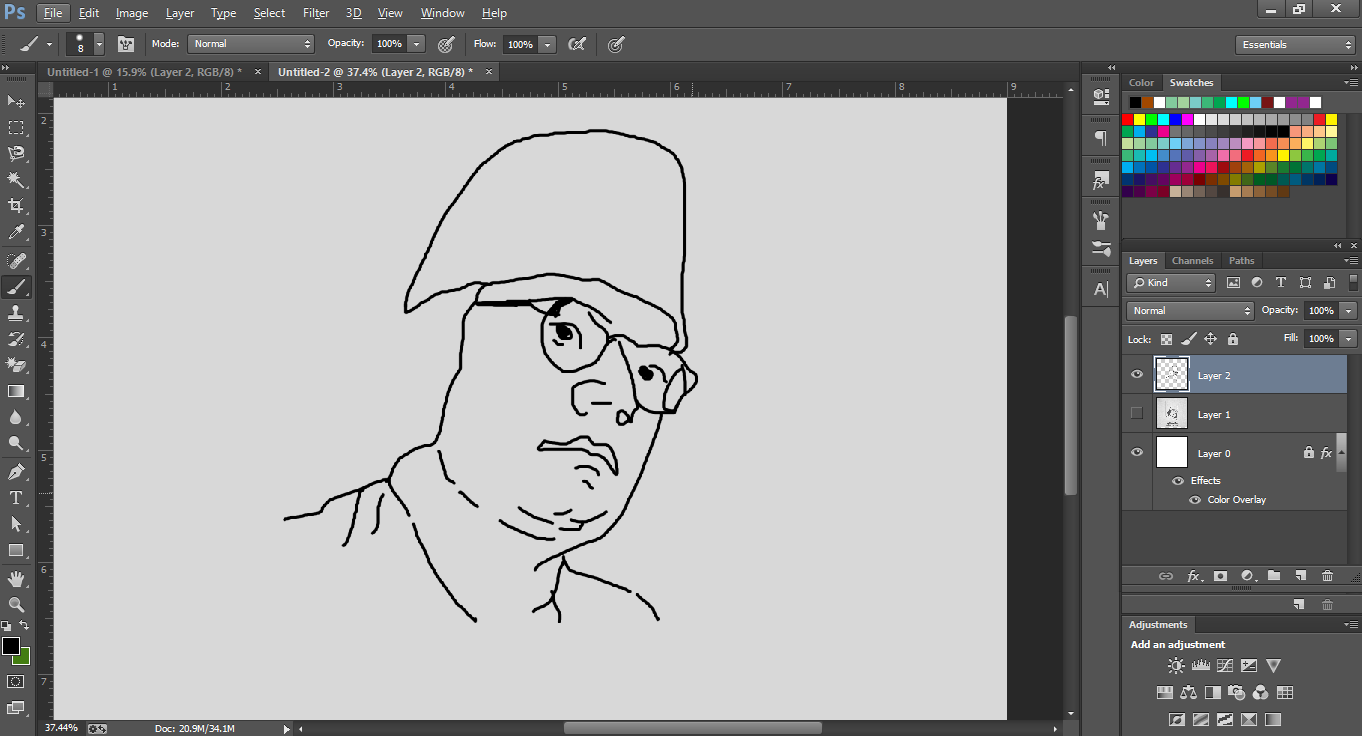Toggle Quick Mask mode
Viewport: 1362px width, 736px height.
(16, 682)
